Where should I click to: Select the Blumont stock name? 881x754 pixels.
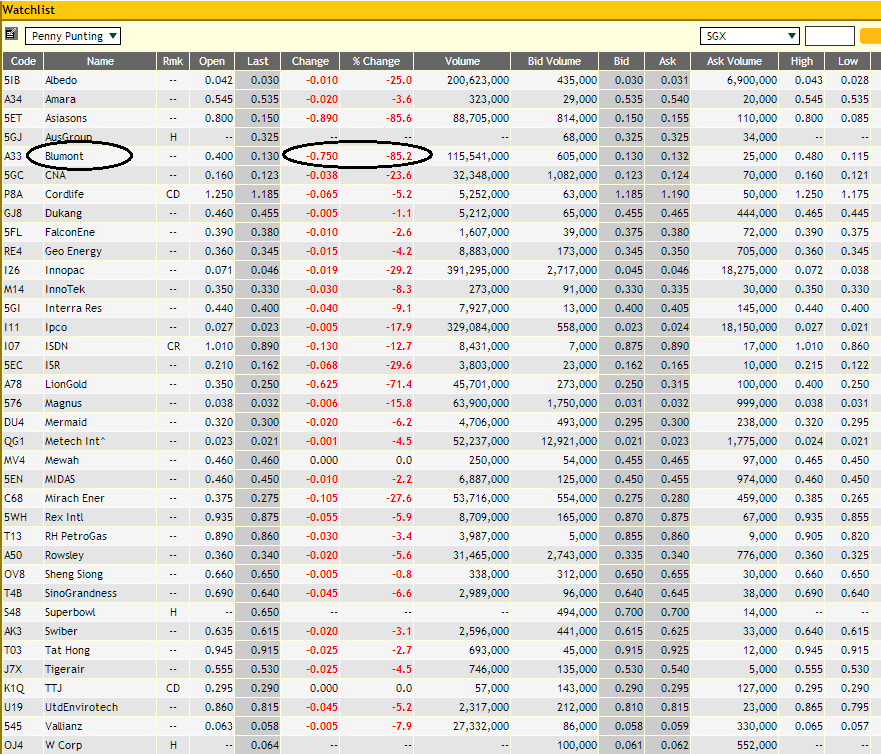[64, 156]
